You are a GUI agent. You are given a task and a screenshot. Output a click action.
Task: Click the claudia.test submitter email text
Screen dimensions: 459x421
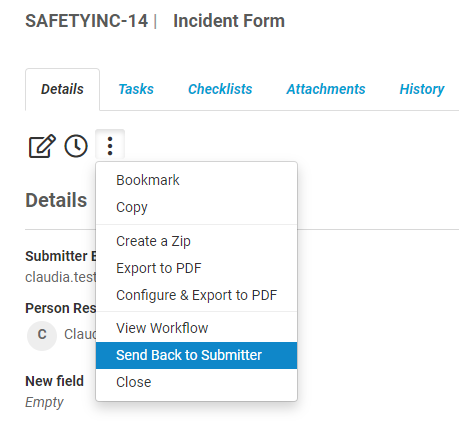[x=61, y=277]
